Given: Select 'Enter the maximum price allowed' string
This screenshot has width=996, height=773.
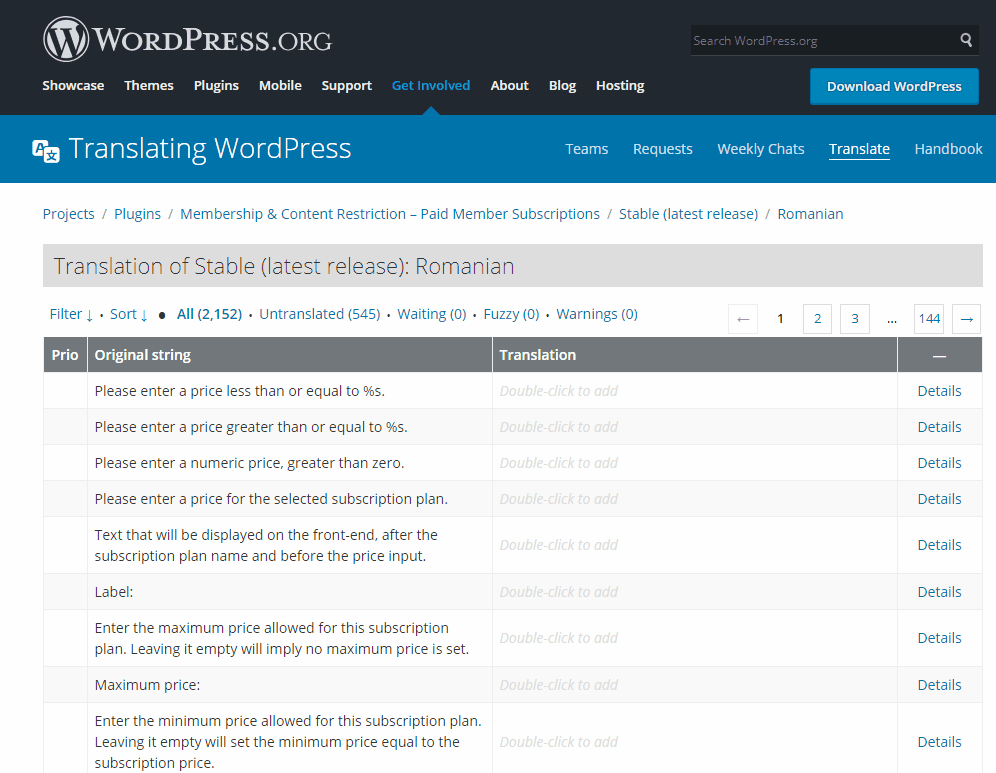Looking at the screenshot, I should coord(281,638).
